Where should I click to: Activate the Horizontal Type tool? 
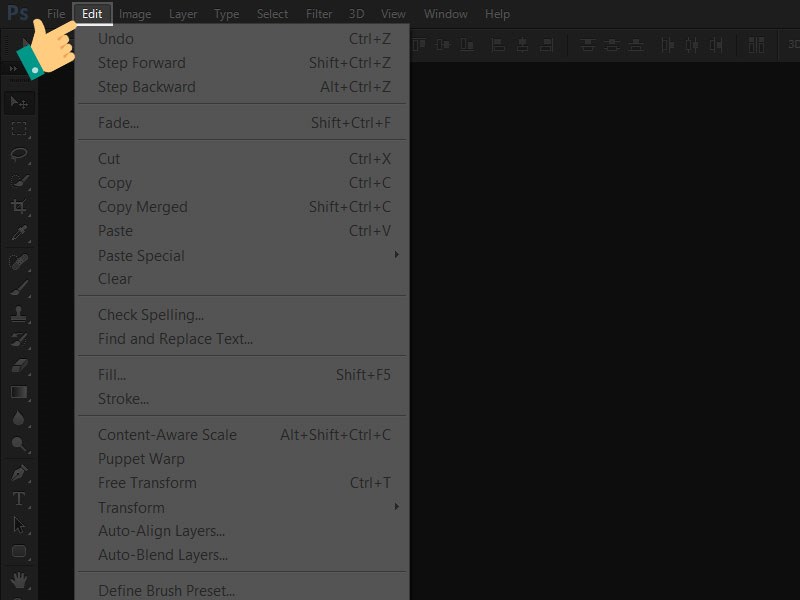tap(18, 497)
